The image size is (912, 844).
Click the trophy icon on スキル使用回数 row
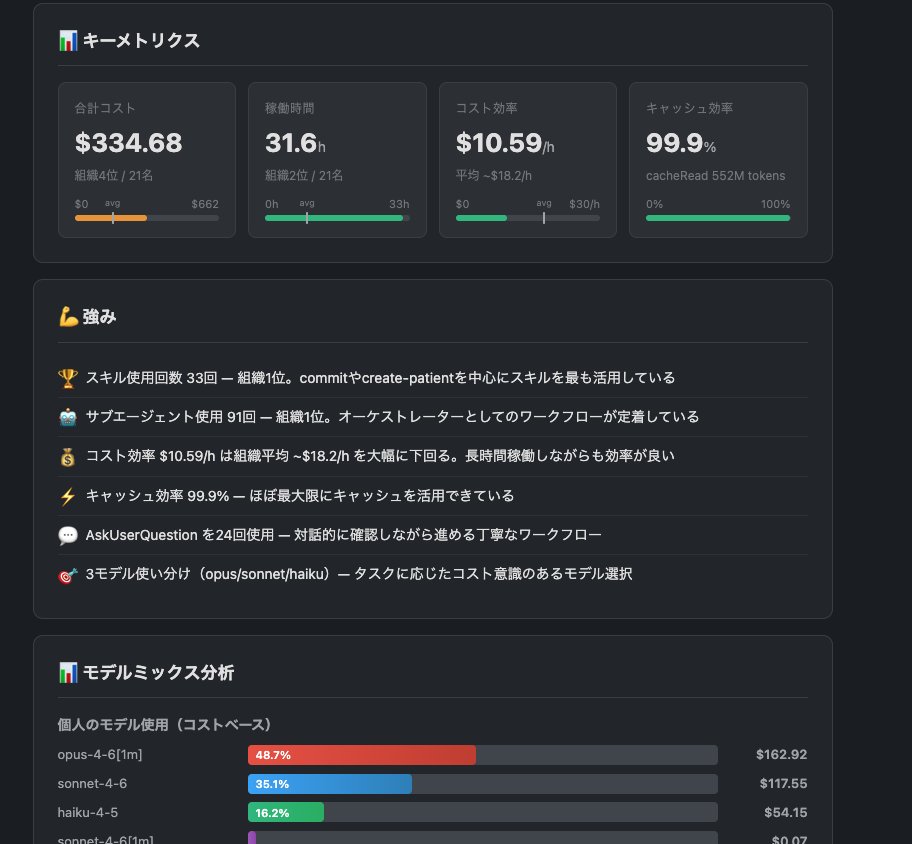(x=68, y=378)
